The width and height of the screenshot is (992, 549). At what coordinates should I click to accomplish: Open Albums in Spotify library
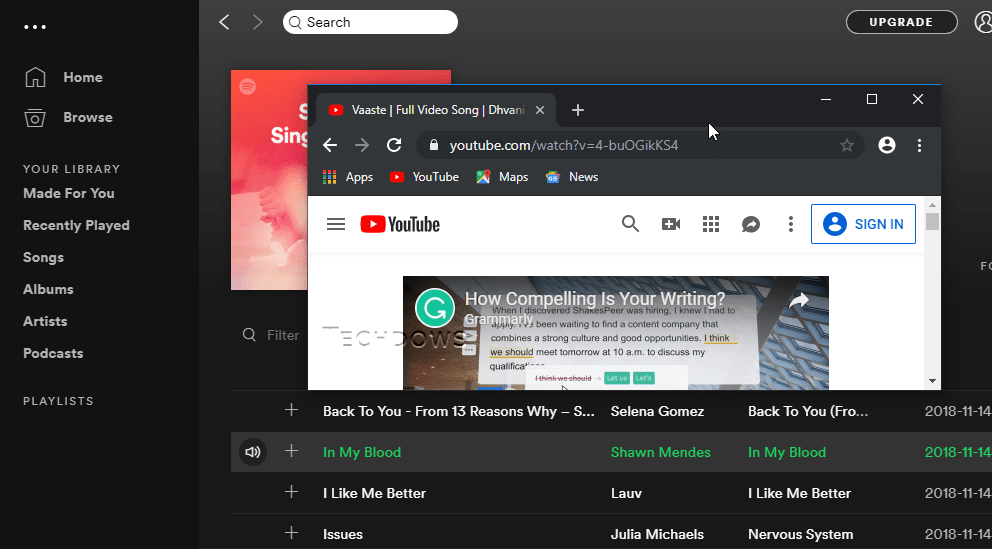pyautogui.click(x=48, y=289)
